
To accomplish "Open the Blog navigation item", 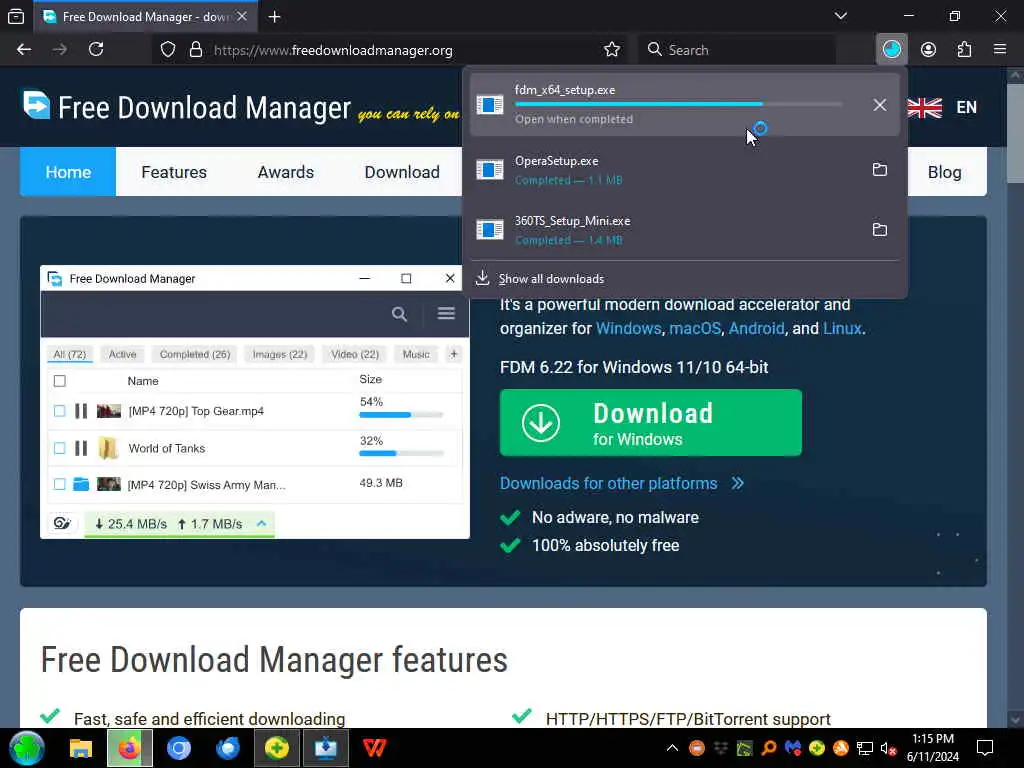I will [944, 172].
